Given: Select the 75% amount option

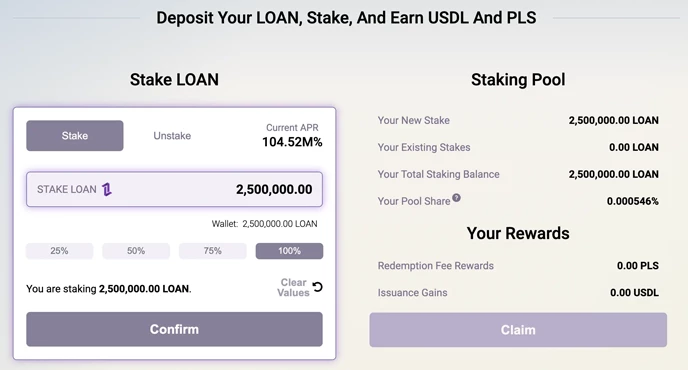Looking at the screenshot, I should [x=212, y=251].
